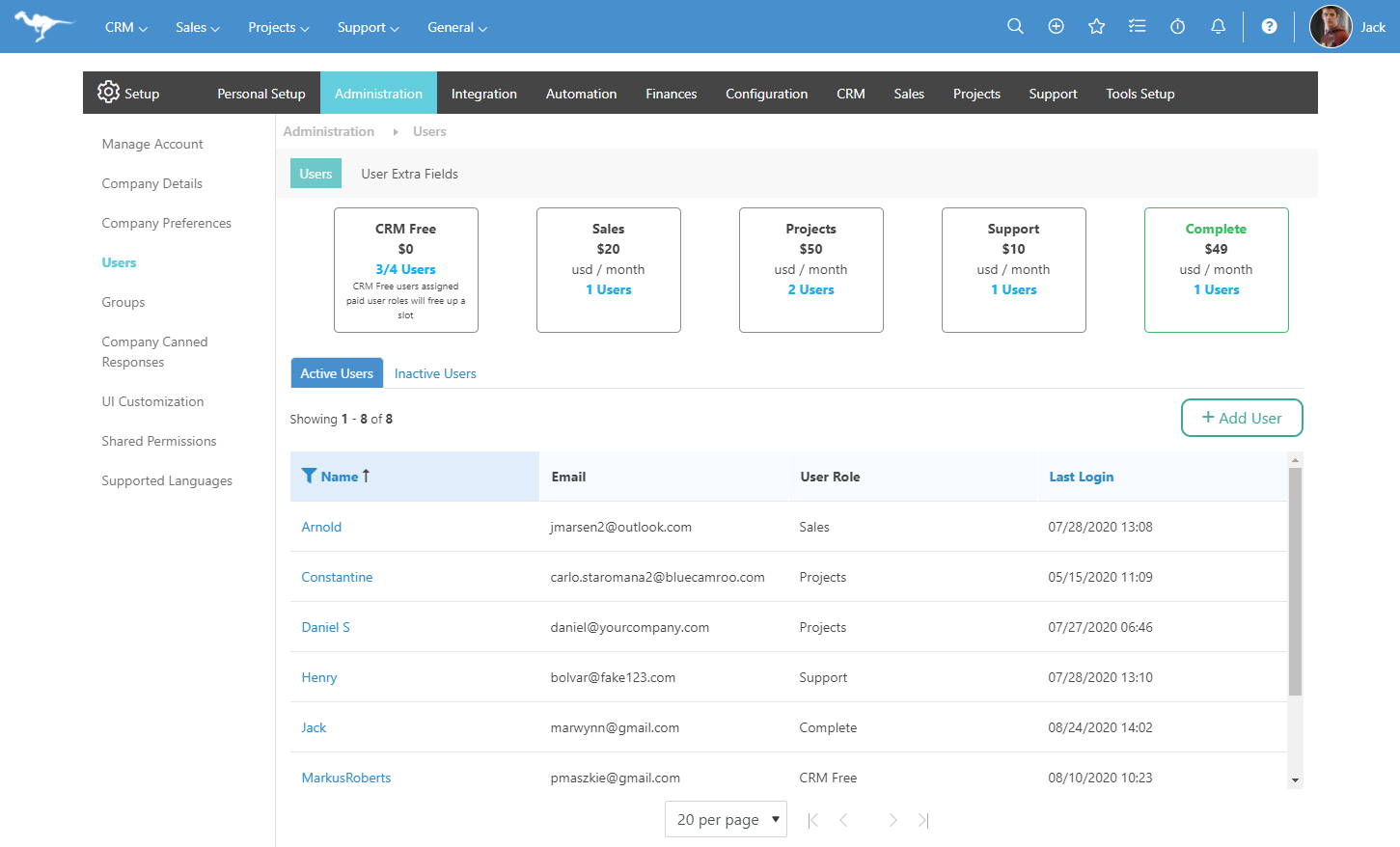This screenshot has height=847, width=1400.
Task: Open the task list icon
Action: tap(1137, 26)
